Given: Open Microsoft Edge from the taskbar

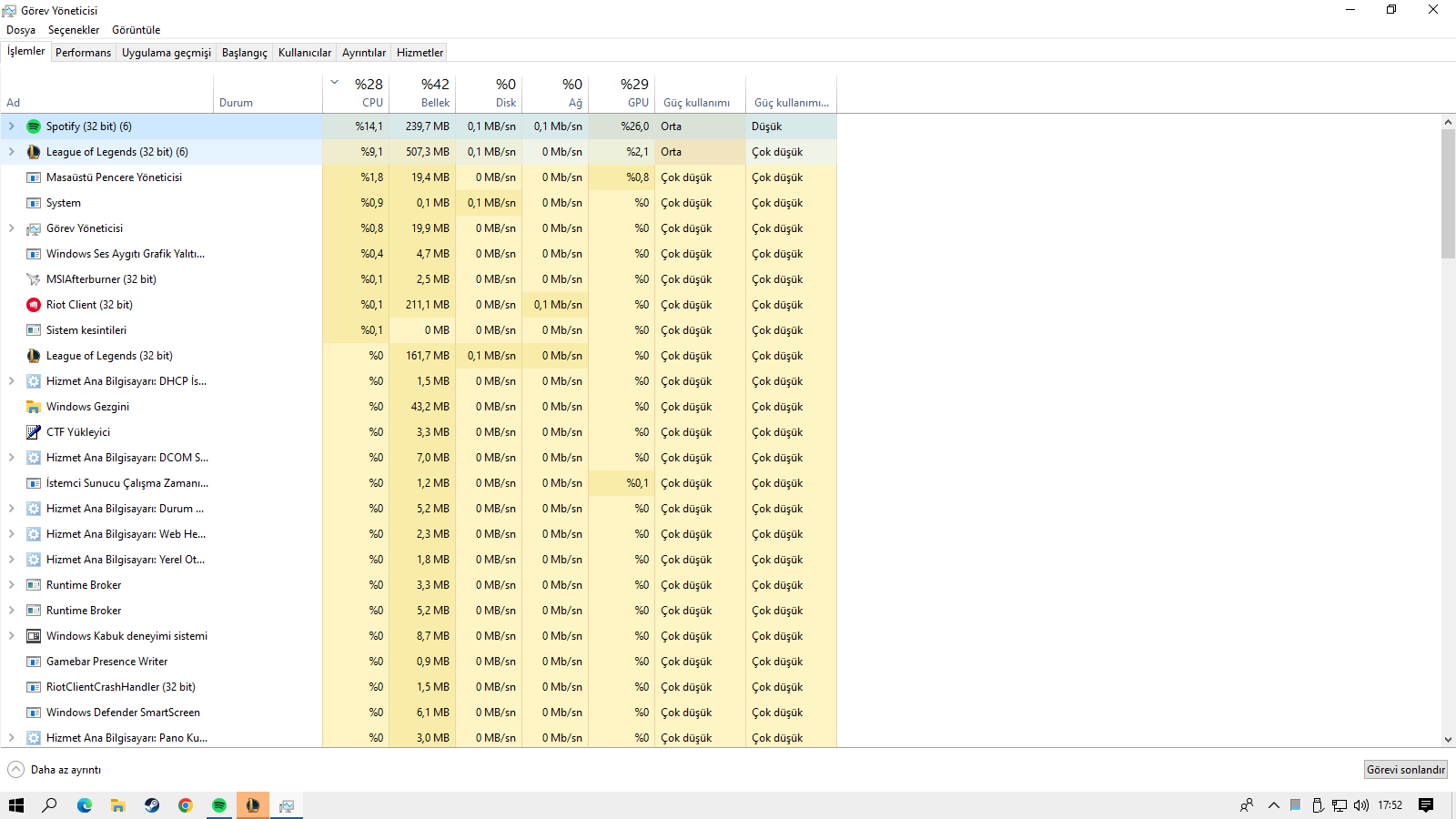Looking at the screenshot, I should [x=85, y=805].
